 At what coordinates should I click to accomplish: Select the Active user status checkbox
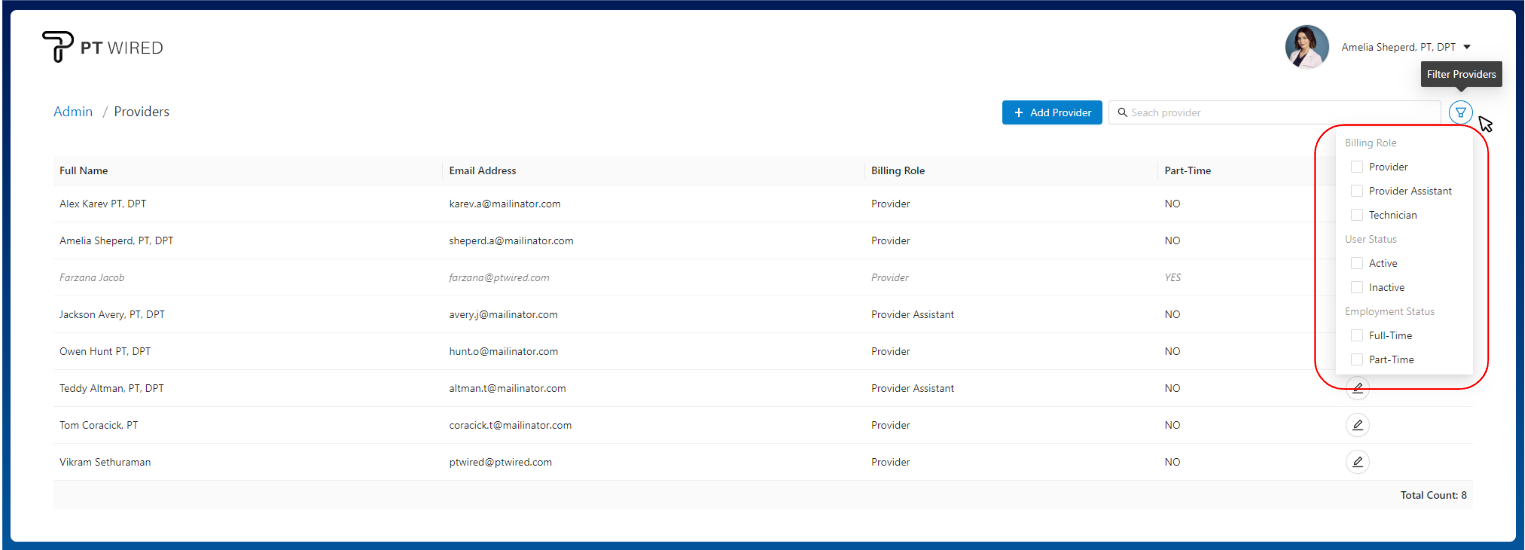point(1357,263)
